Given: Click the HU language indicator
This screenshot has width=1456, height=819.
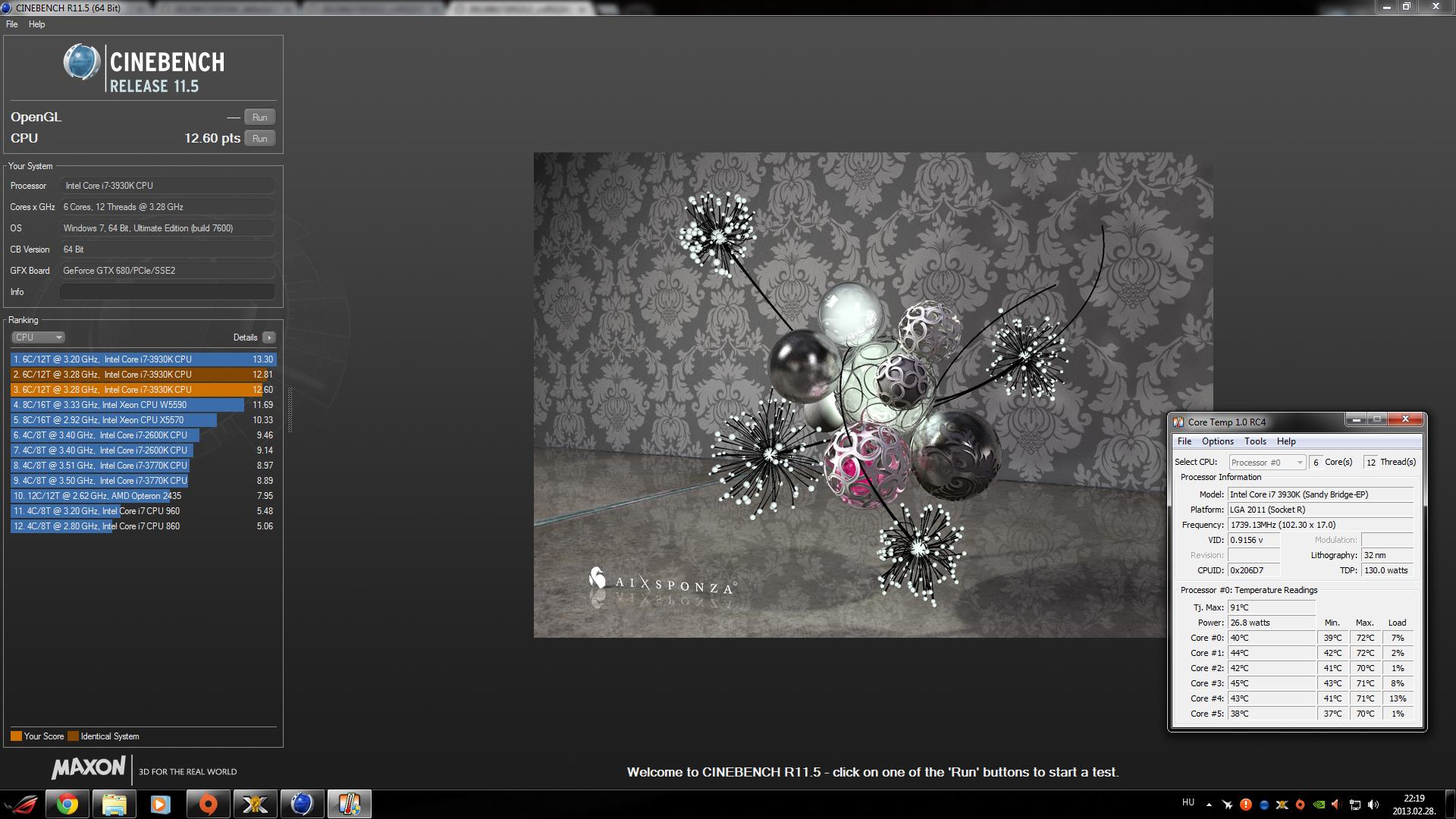Looking at the screenshot, I should [x=1188, y=802].
